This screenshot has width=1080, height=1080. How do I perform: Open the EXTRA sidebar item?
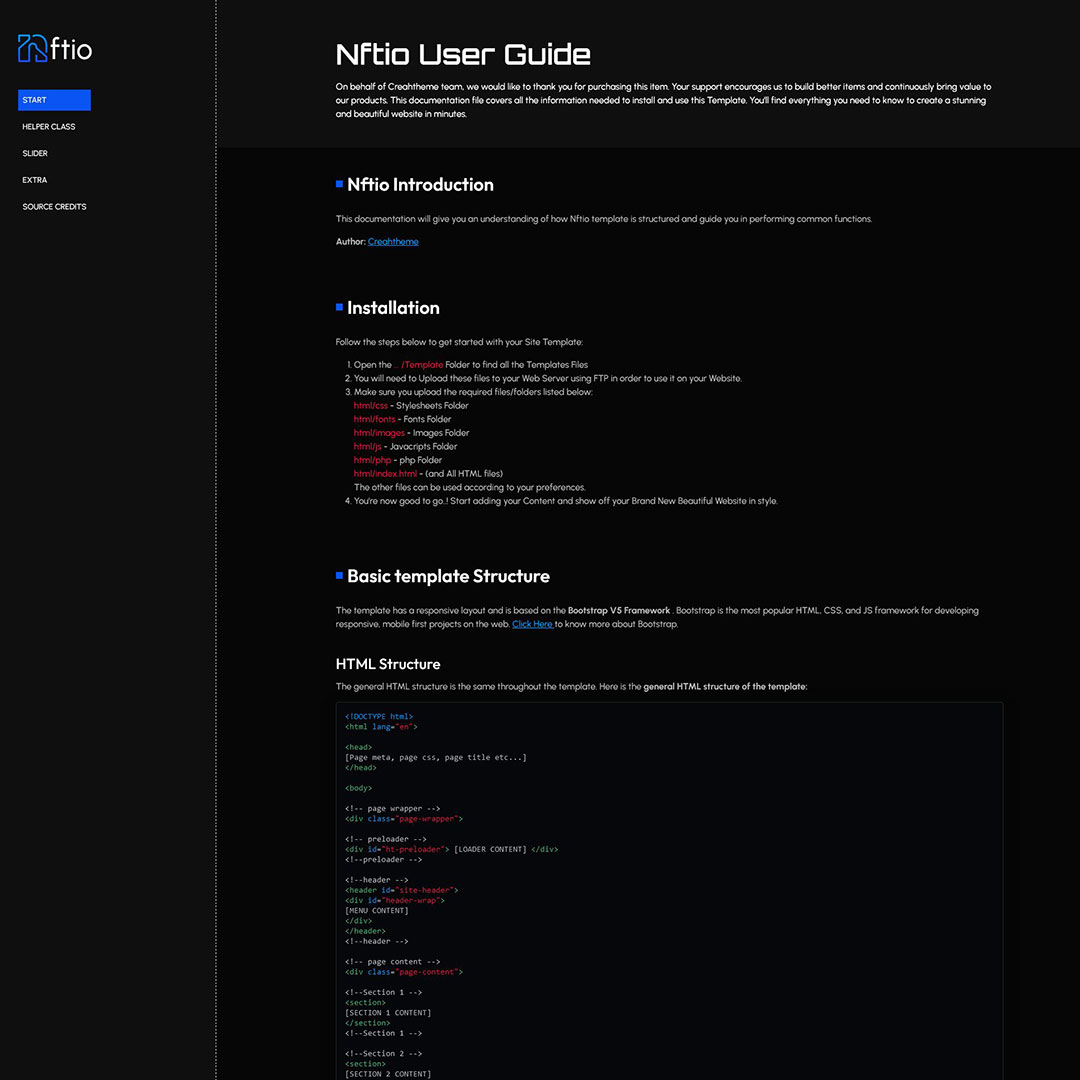pyautogui.click(x=35, y=180)
